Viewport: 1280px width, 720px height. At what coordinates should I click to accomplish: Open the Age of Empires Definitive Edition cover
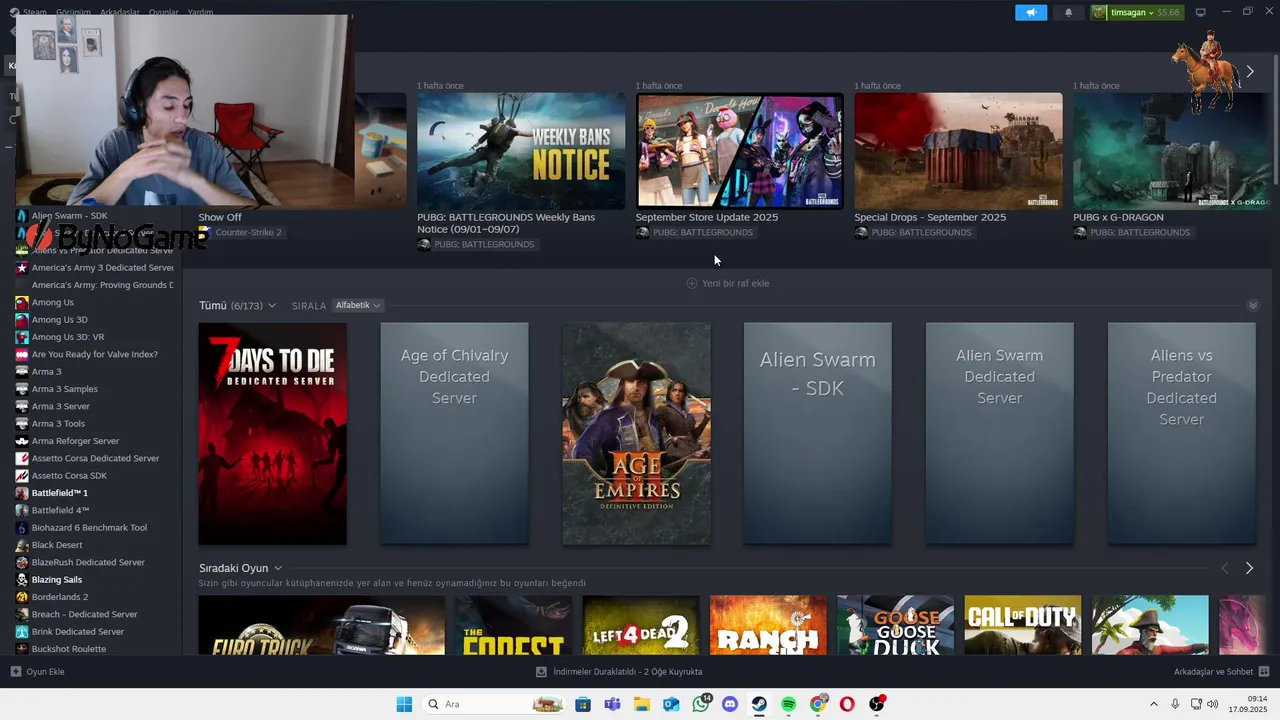coord(636,433)
